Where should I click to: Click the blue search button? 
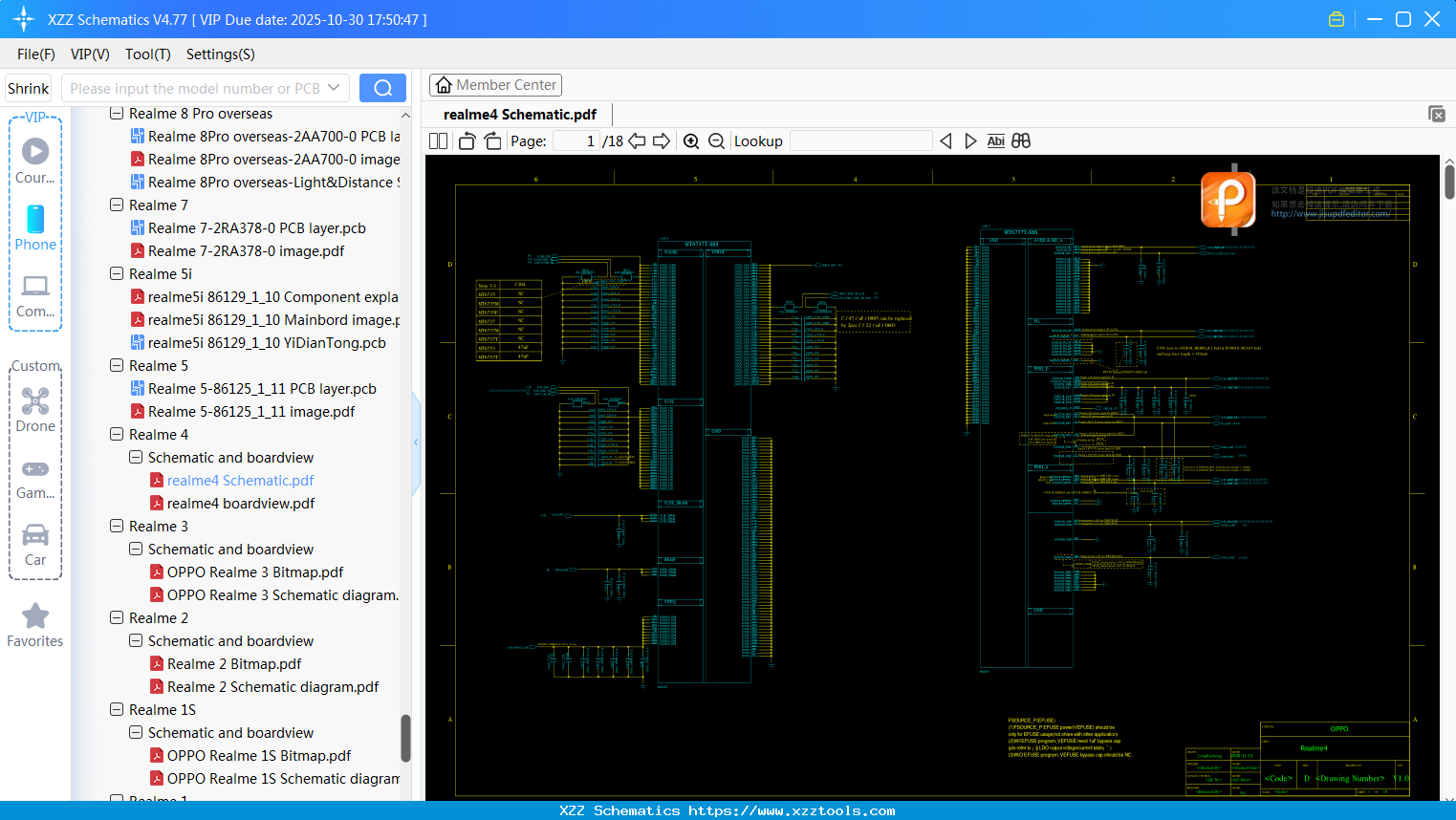[x=382, y=88]
